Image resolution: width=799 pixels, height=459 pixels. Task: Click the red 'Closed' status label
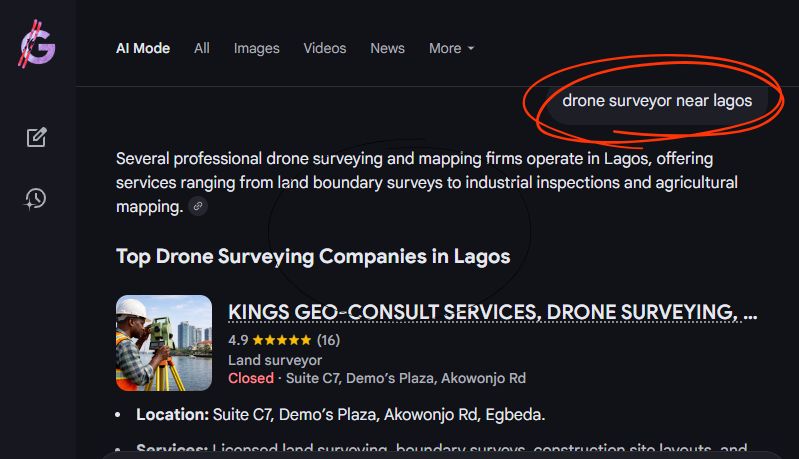[251, 378]
